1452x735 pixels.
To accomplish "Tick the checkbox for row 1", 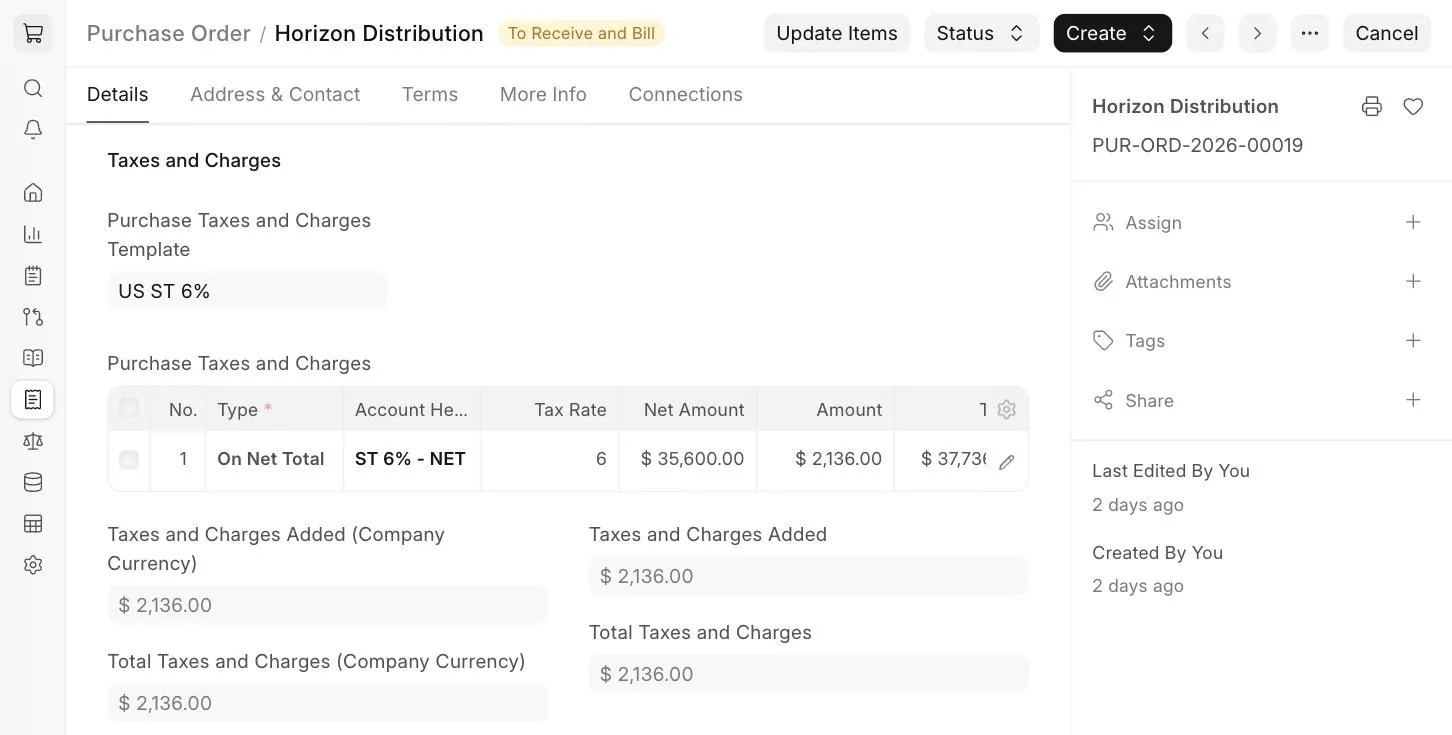I will [x=129, y=460].
